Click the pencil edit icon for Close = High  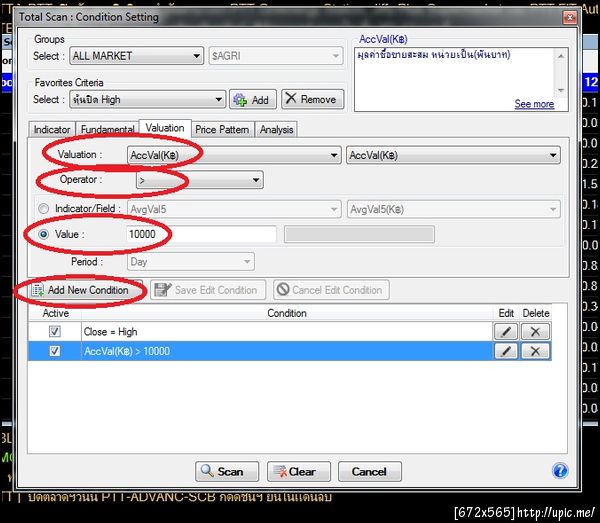coord(505,332)
